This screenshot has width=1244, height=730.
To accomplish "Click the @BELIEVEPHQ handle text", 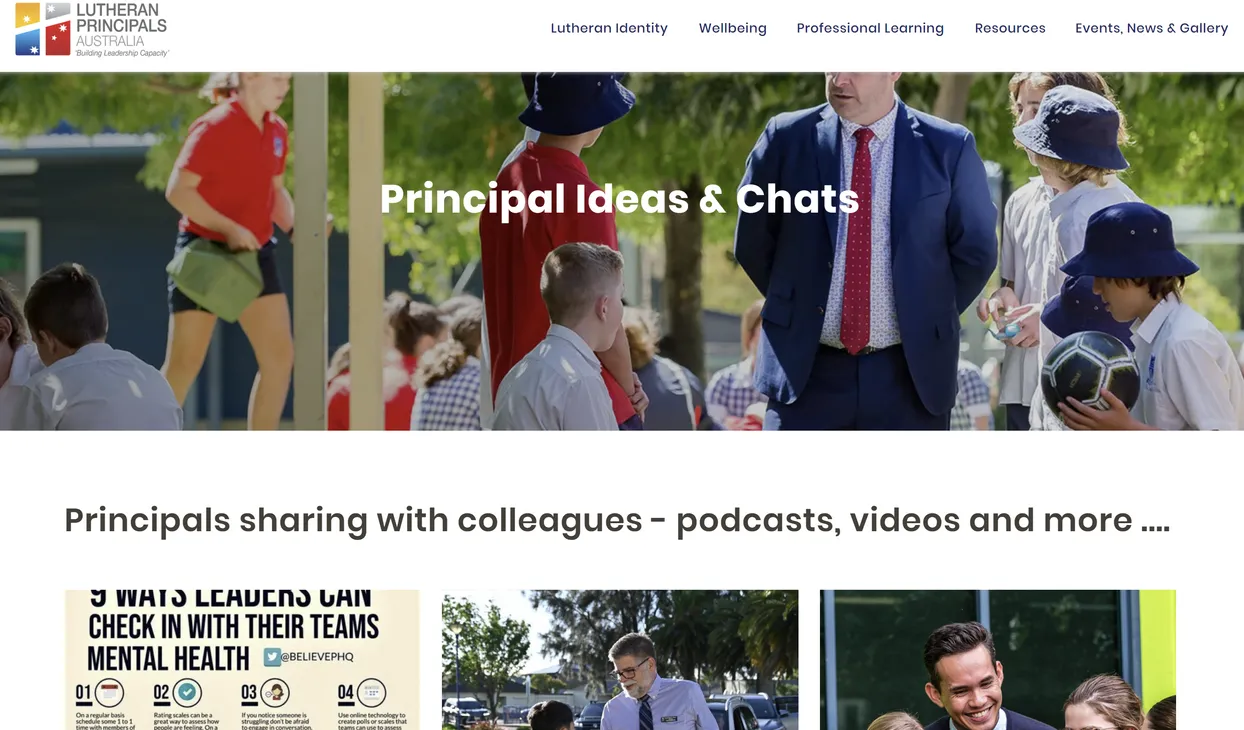I will click(x=317, y=657).
